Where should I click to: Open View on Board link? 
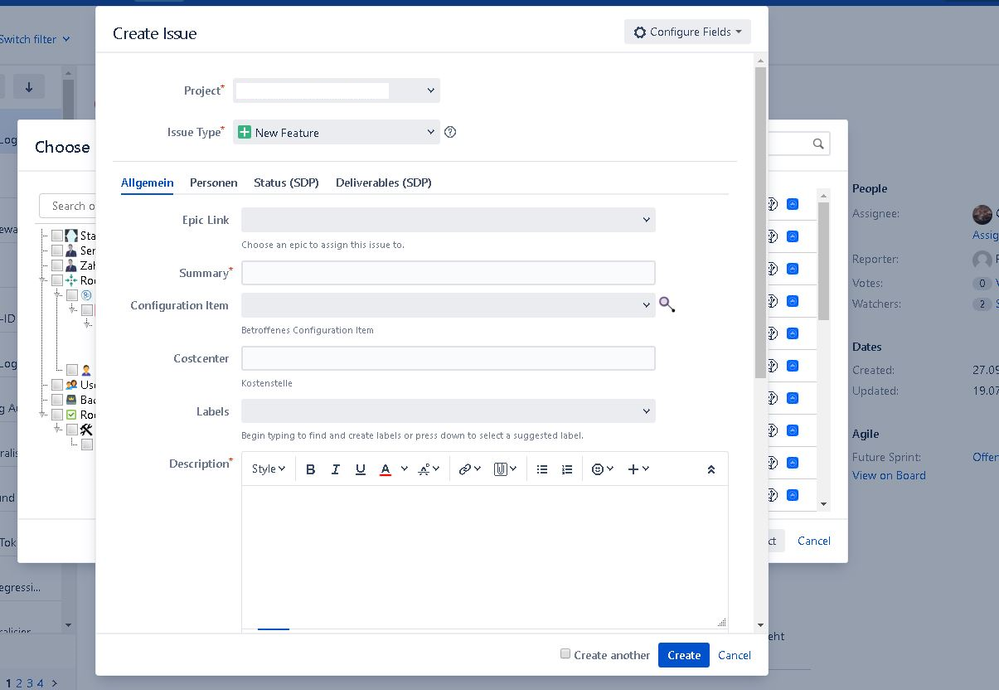click(889, 475)
